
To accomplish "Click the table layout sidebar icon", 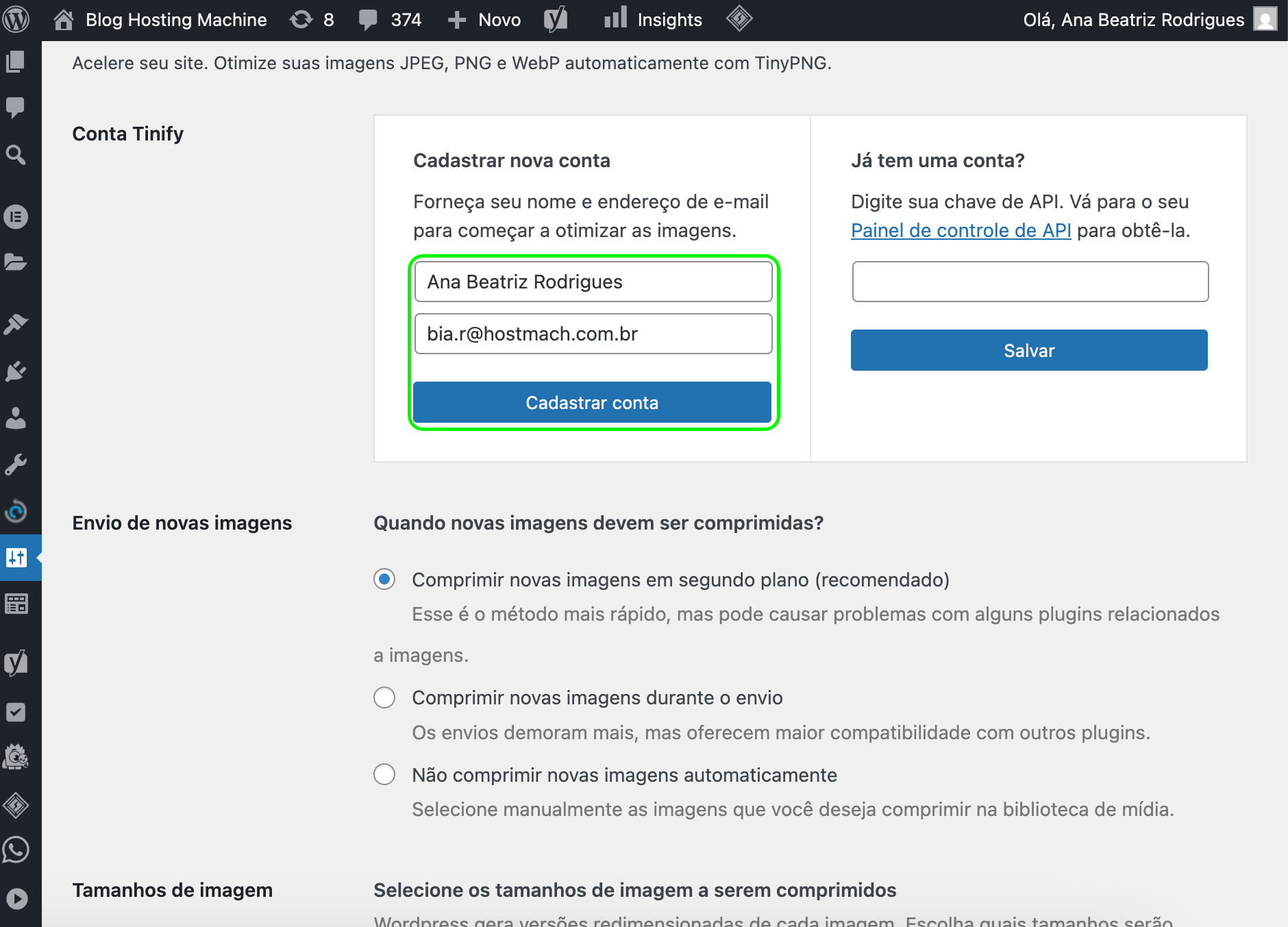I will 16,604.
